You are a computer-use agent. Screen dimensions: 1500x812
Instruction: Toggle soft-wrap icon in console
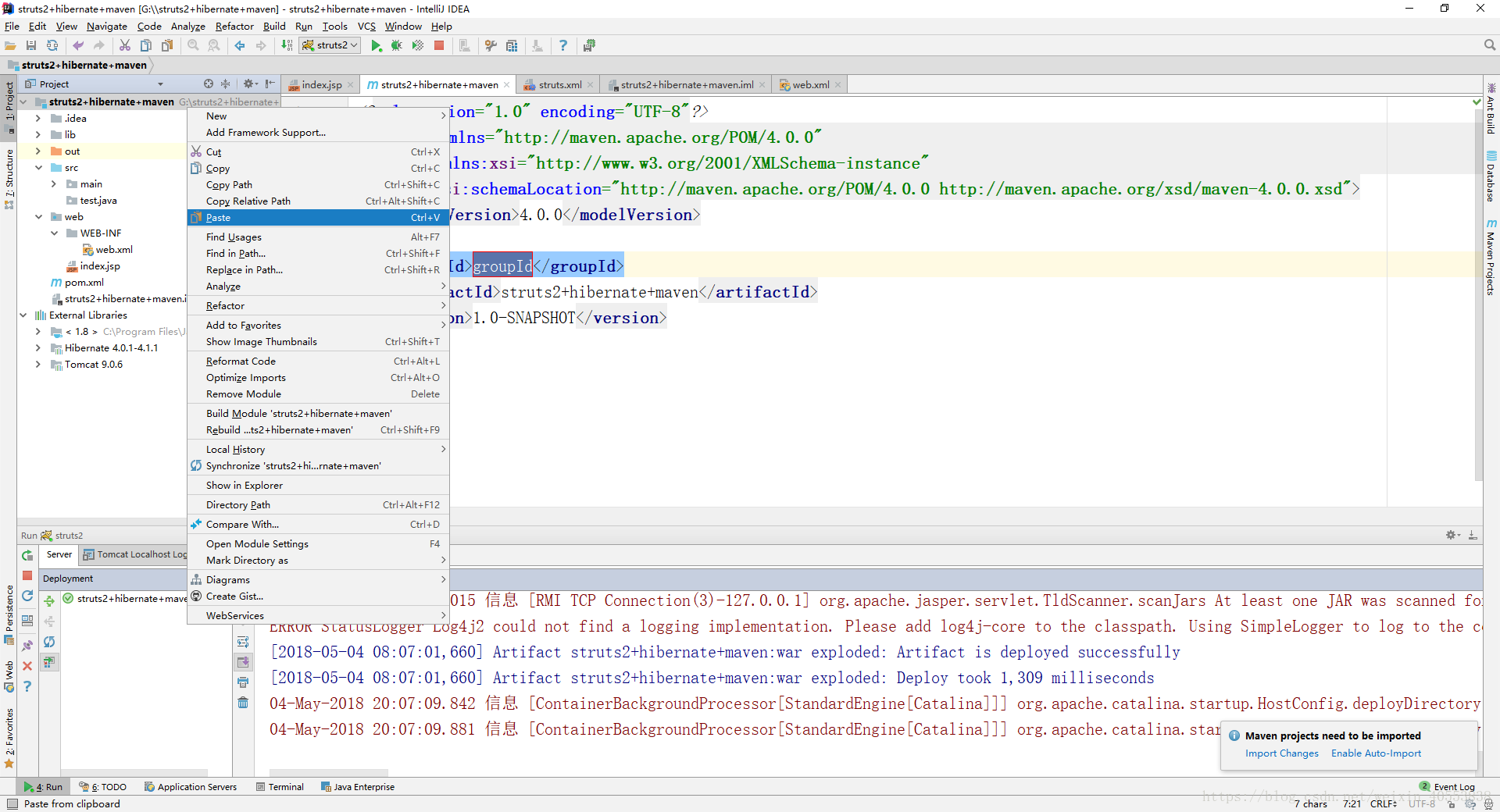(243, 641)
